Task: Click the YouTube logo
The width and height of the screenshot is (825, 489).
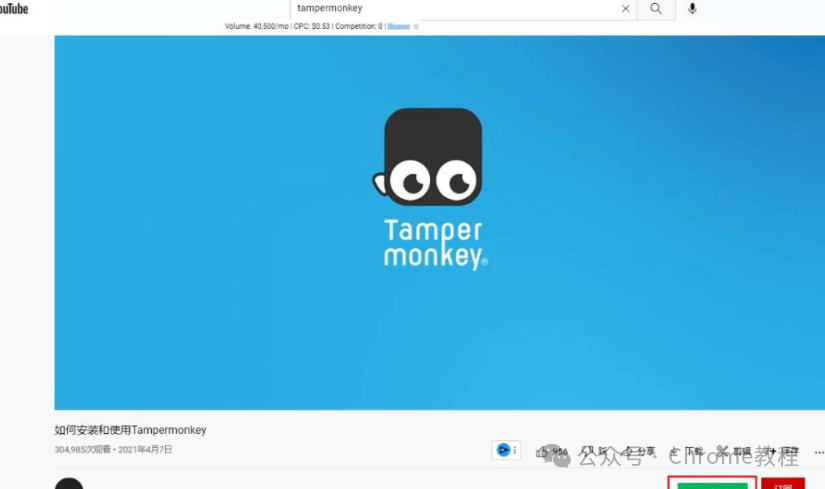Action: click(x=14, y=9)
